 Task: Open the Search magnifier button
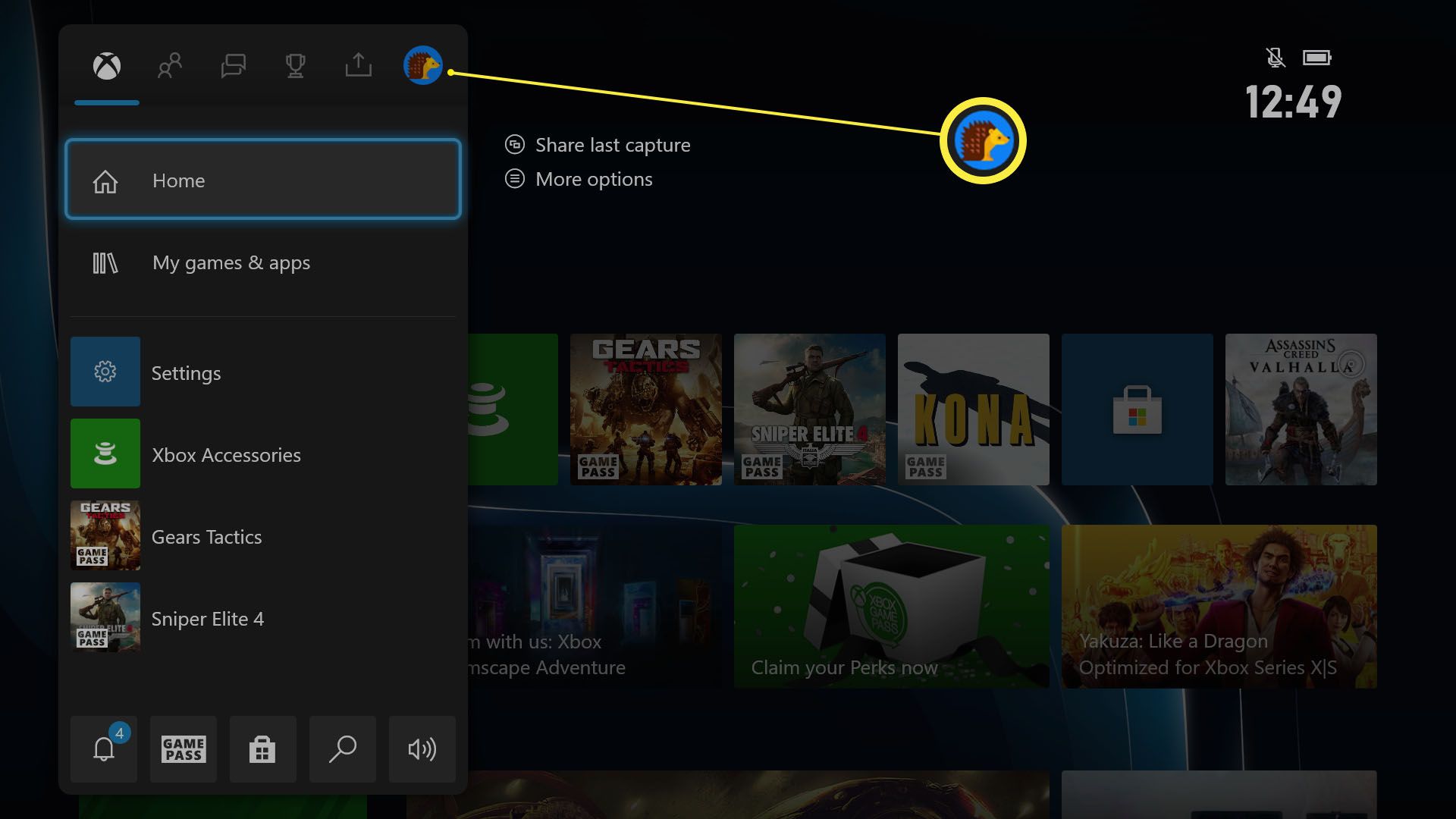click(x=343, y=749)
